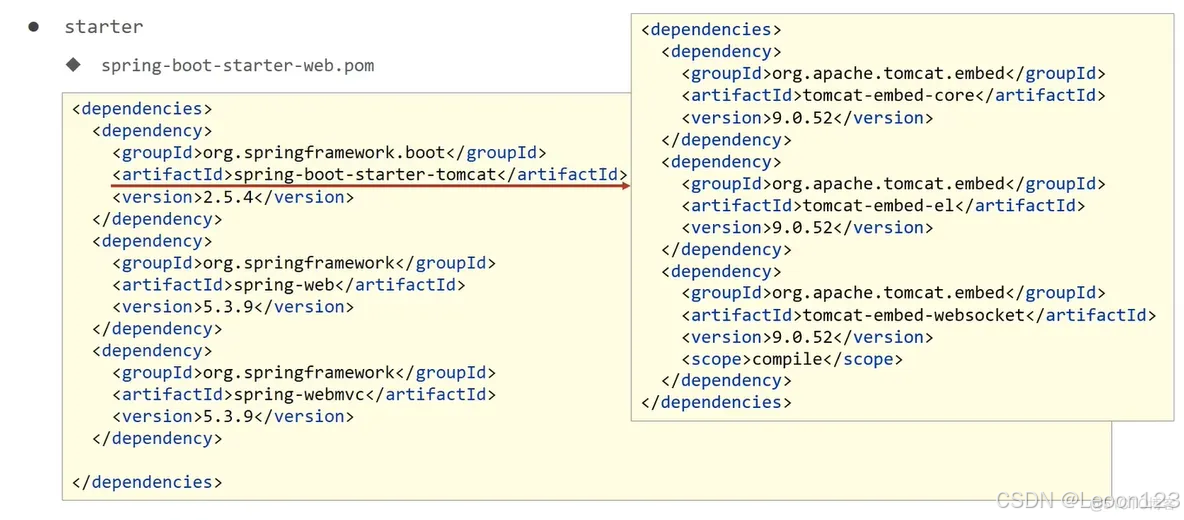Click groupId "org.apache.tomcat.embed" above tomcat-embed-core

tap(893, 74)
